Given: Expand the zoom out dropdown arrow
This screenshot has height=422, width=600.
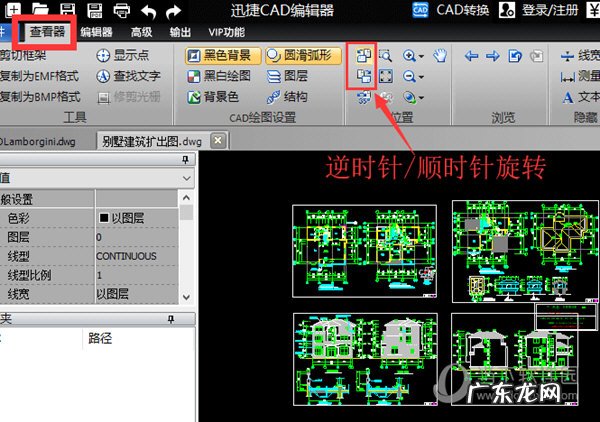Looking at the screenshot, I should pyautogui.click(x=421, y=77).
